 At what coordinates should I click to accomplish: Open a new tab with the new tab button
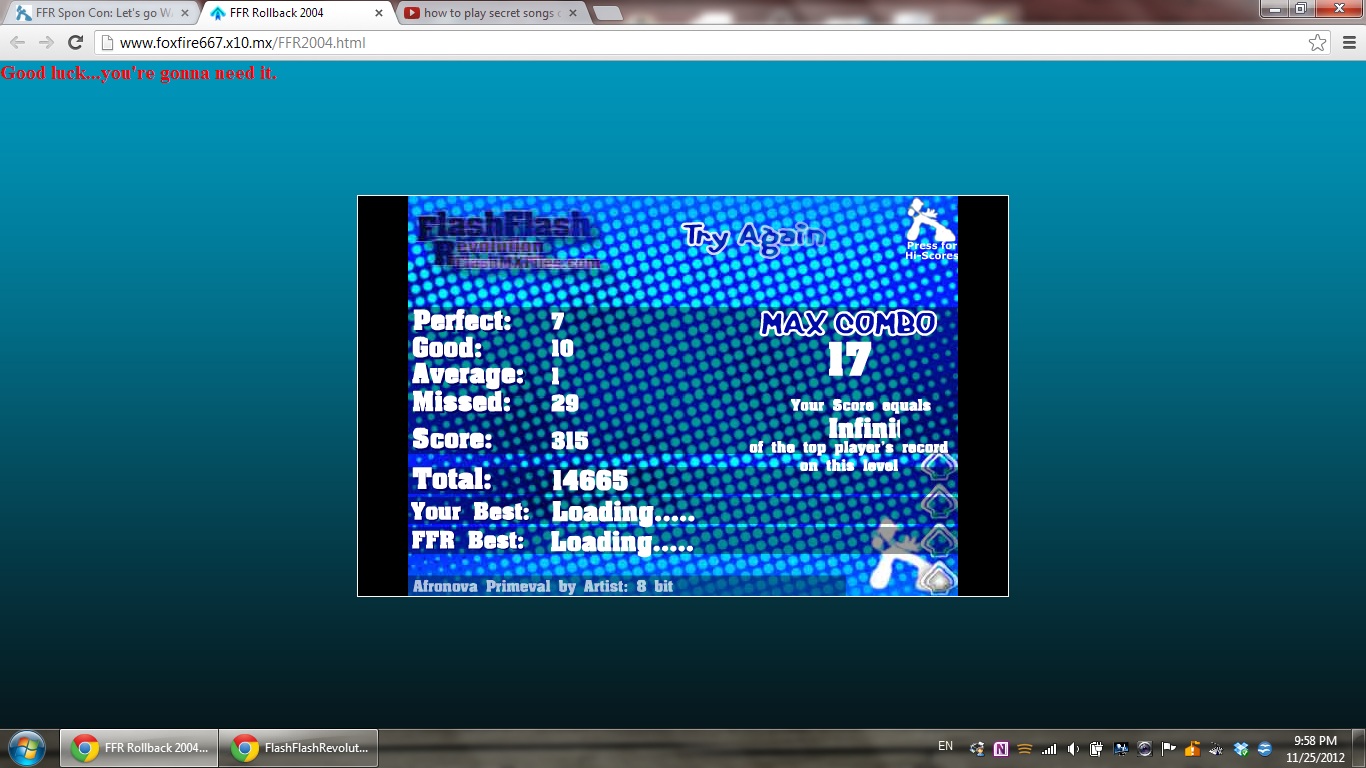(607, 13)
